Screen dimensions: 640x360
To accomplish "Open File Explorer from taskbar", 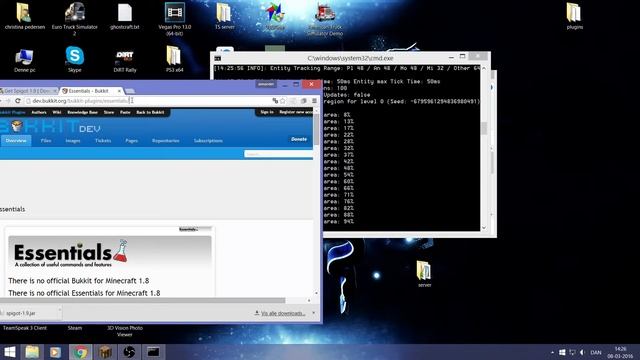I will 32,352.
